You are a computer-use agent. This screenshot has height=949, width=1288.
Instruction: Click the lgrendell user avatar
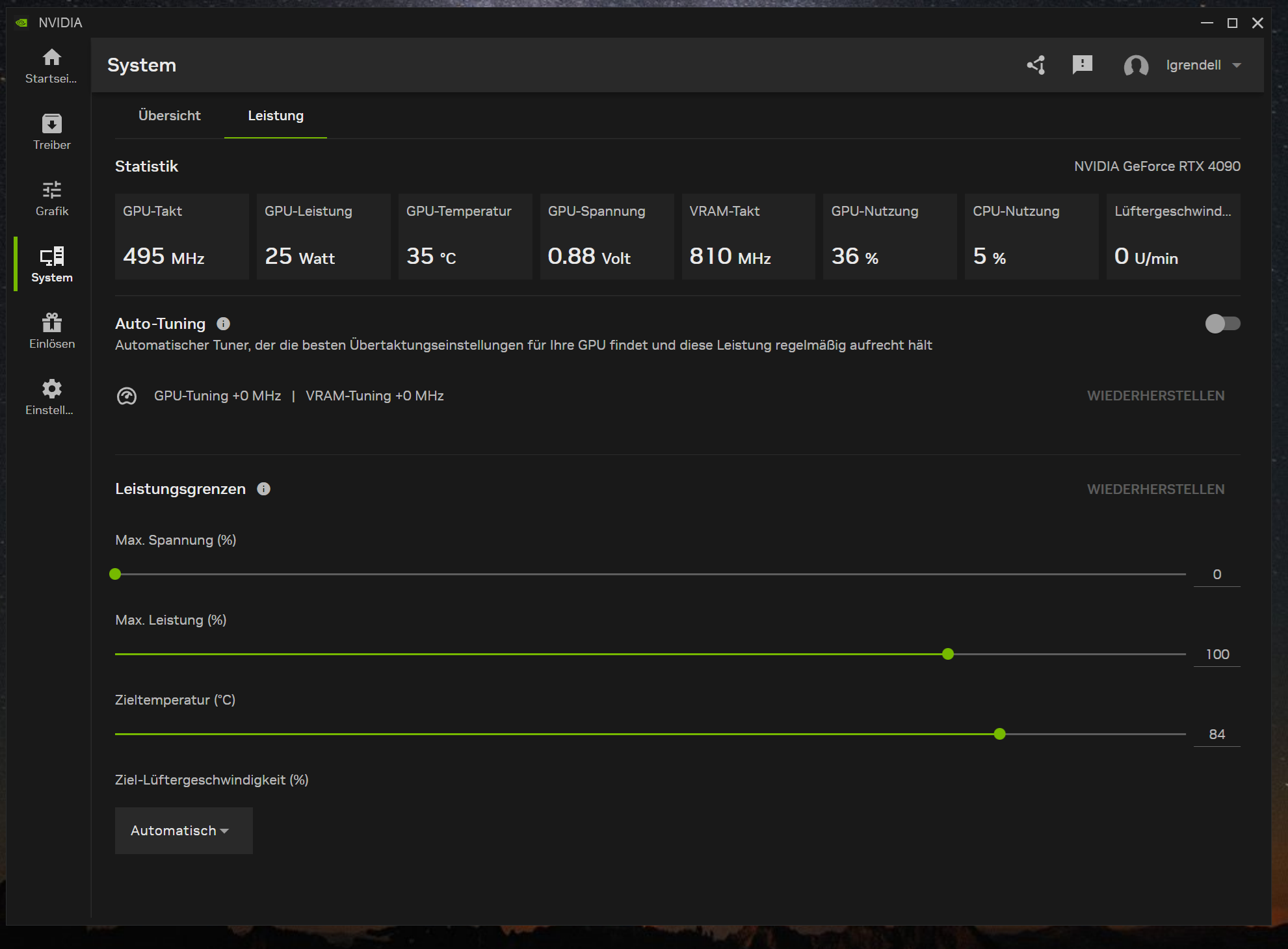pyautogui.click(x=1136, y=66)
